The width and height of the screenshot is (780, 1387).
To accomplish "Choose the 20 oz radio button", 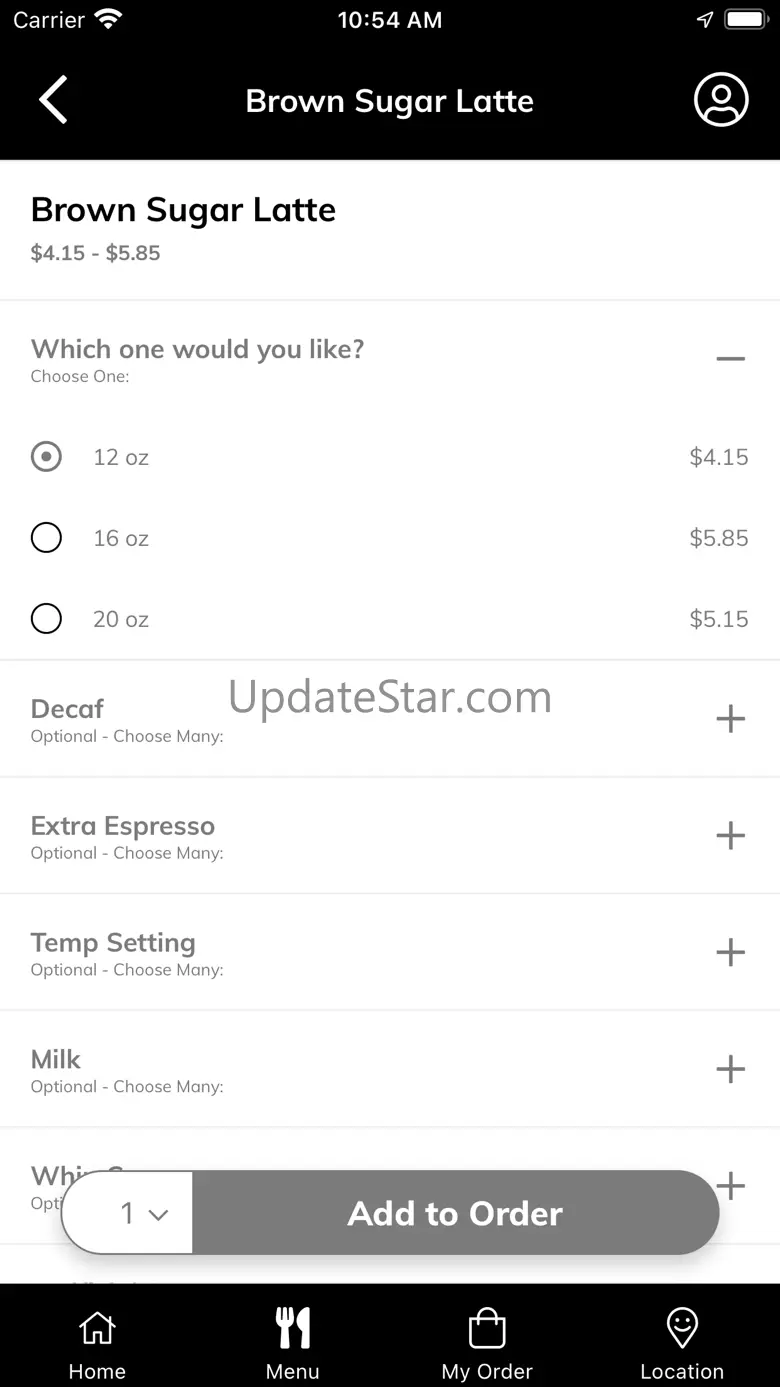I will tap(46, 619).
